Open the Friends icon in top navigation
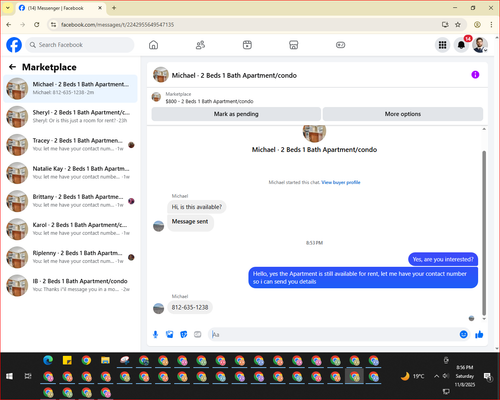 click(200, 45)
